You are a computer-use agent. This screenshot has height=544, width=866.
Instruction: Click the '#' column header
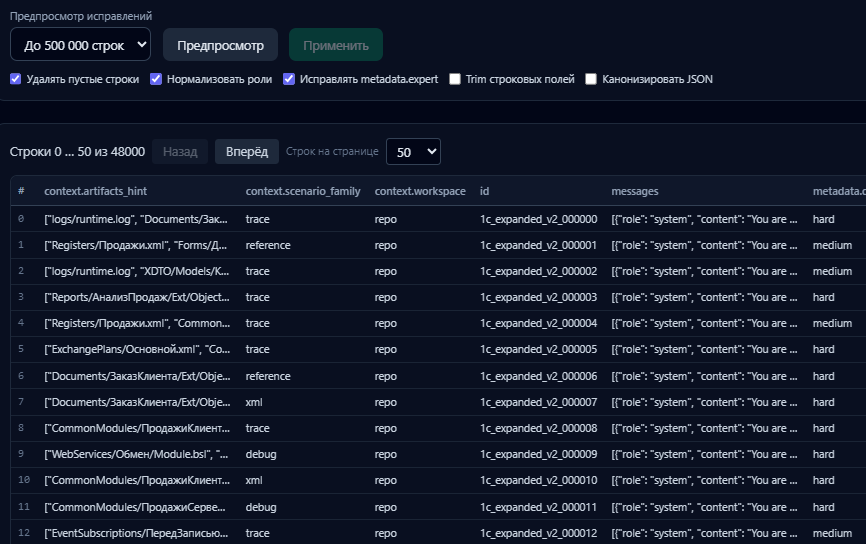[21, 191]
